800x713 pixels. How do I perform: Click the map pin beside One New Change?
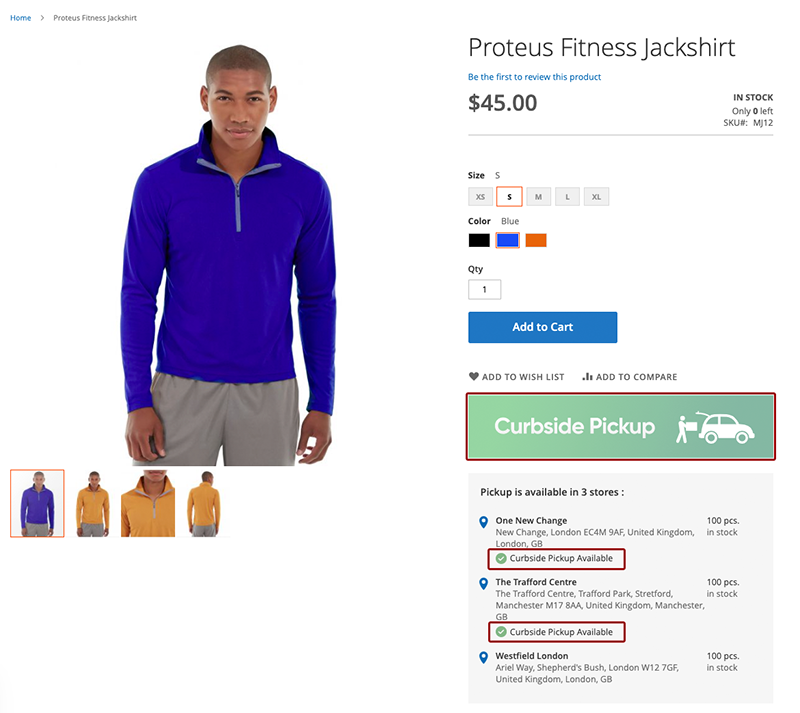pos(484,522)
